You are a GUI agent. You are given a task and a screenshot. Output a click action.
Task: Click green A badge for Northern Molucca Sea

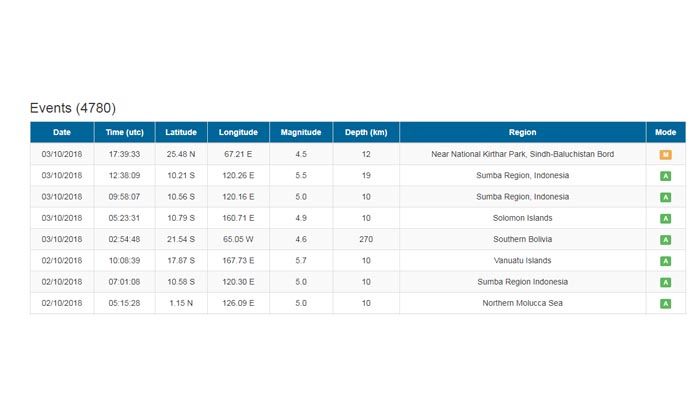tap(665, 303)
